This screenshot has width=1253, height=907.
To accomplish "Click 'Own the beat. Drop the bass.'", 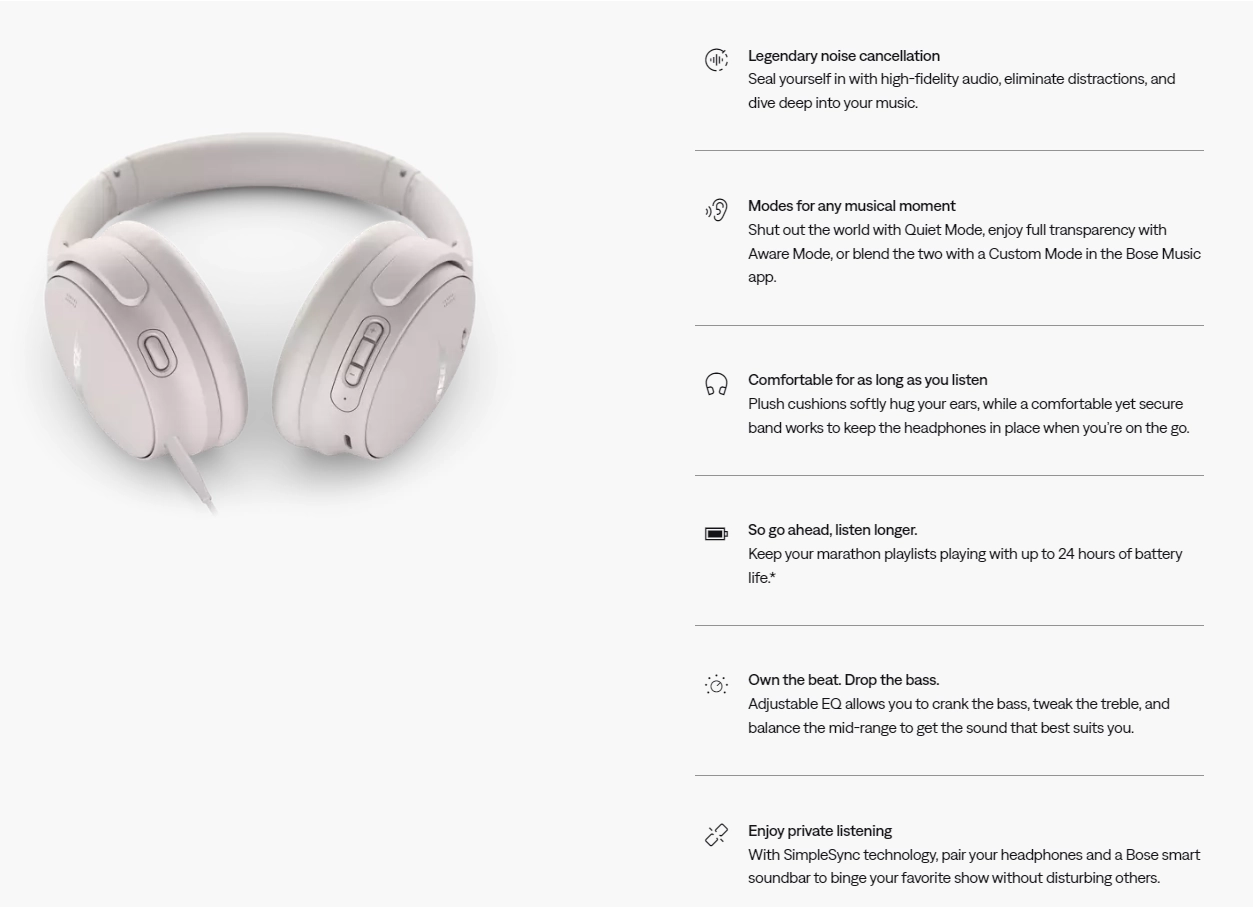I will [x=843, y=680].
